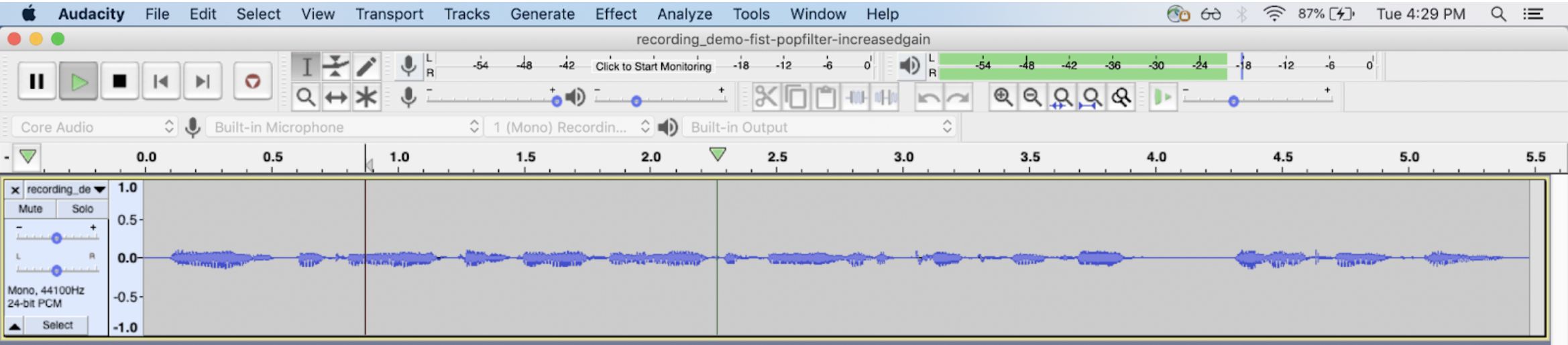The image size is (1568, 345).
Task: Select the Envelope tool
Action: coord(336,66)
